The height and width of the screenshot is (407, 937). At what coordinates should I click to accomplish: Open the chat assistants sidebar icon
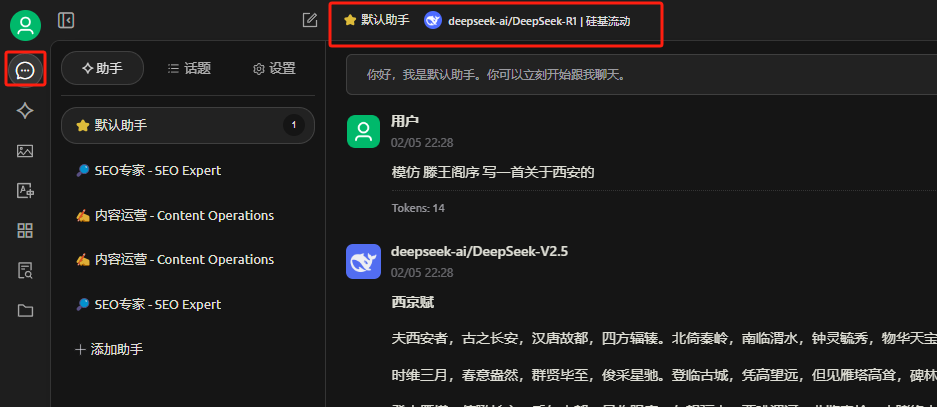coord(25,71)
